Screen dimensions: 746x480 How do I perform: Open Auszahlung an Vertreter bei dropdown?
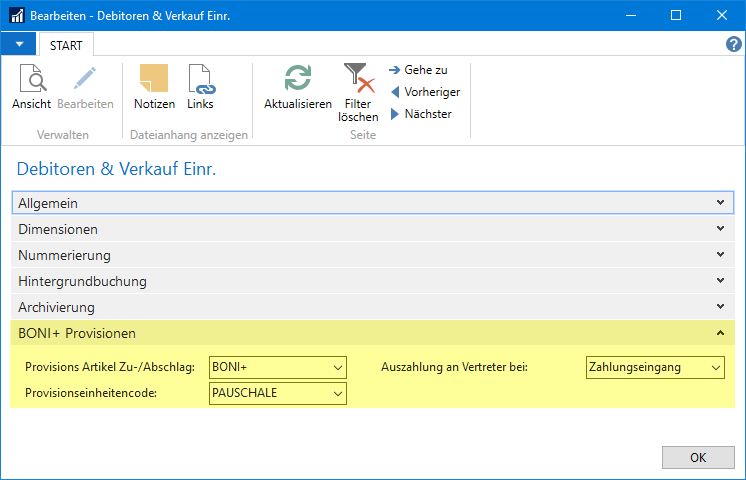(715, 367)
